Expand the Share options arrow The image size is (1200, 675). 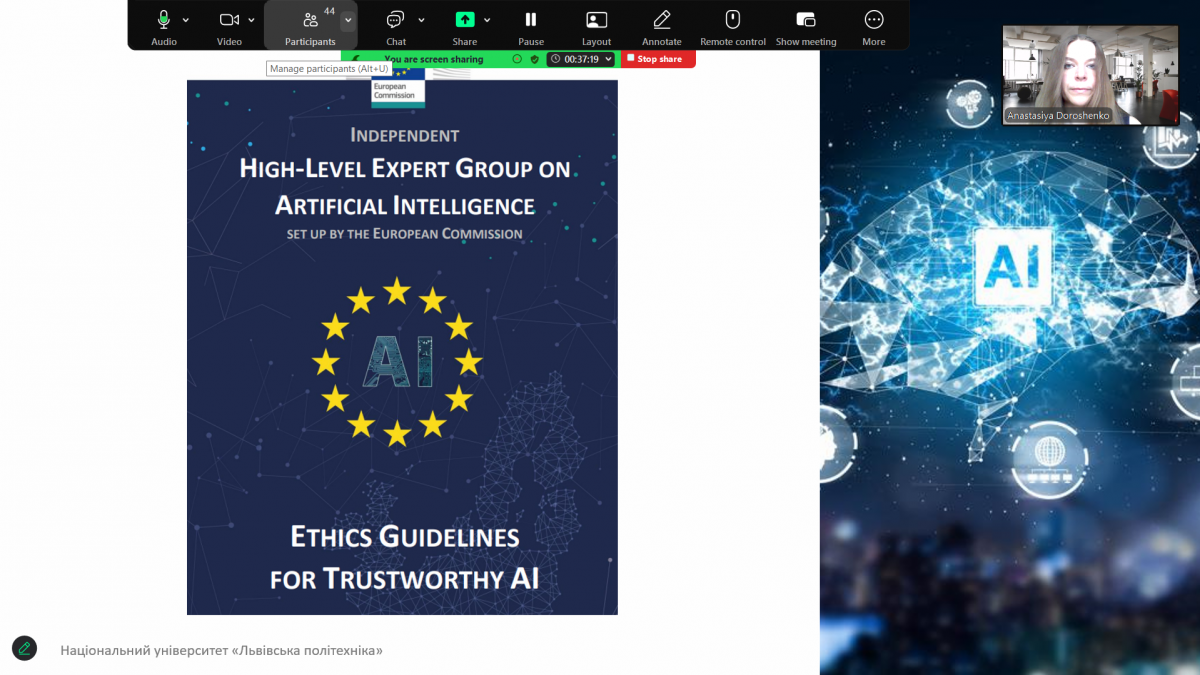487,20
